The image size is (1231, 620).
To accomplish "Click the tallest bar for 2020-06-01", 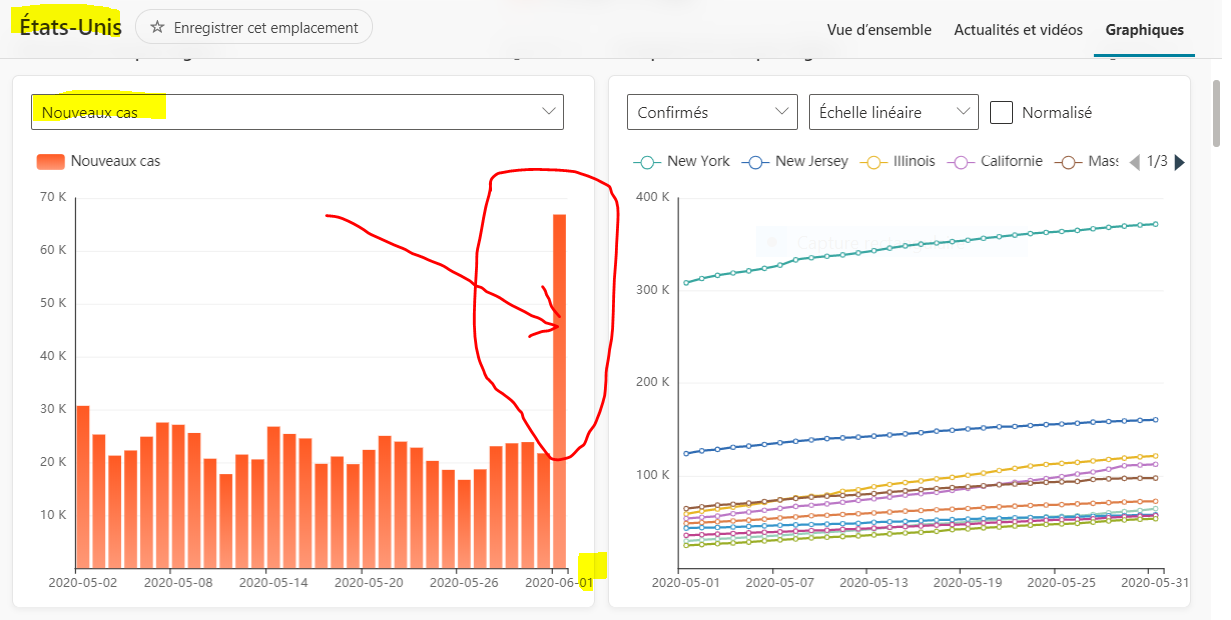I will (x=559, y=390).
